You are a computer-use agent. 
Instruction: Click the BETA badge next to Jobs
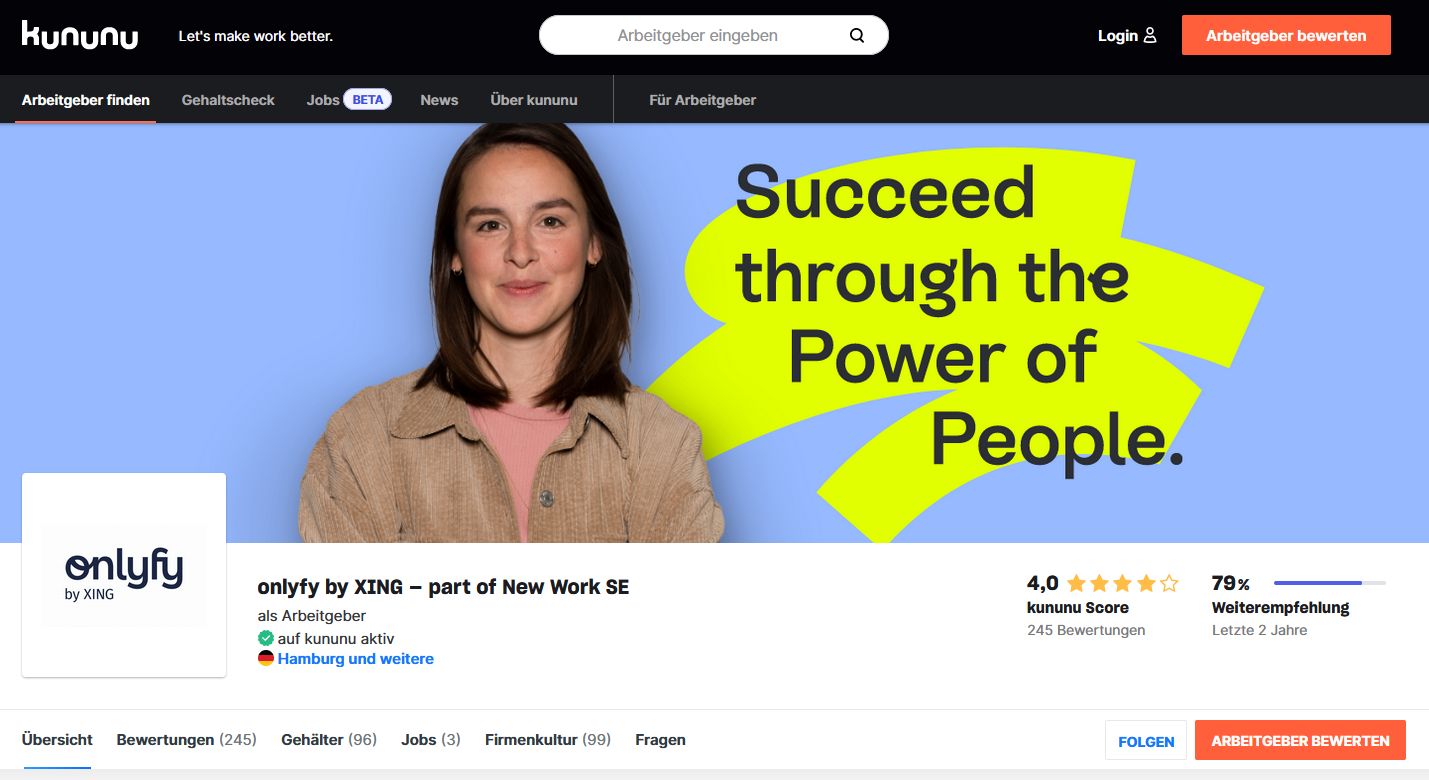[368, 100]
